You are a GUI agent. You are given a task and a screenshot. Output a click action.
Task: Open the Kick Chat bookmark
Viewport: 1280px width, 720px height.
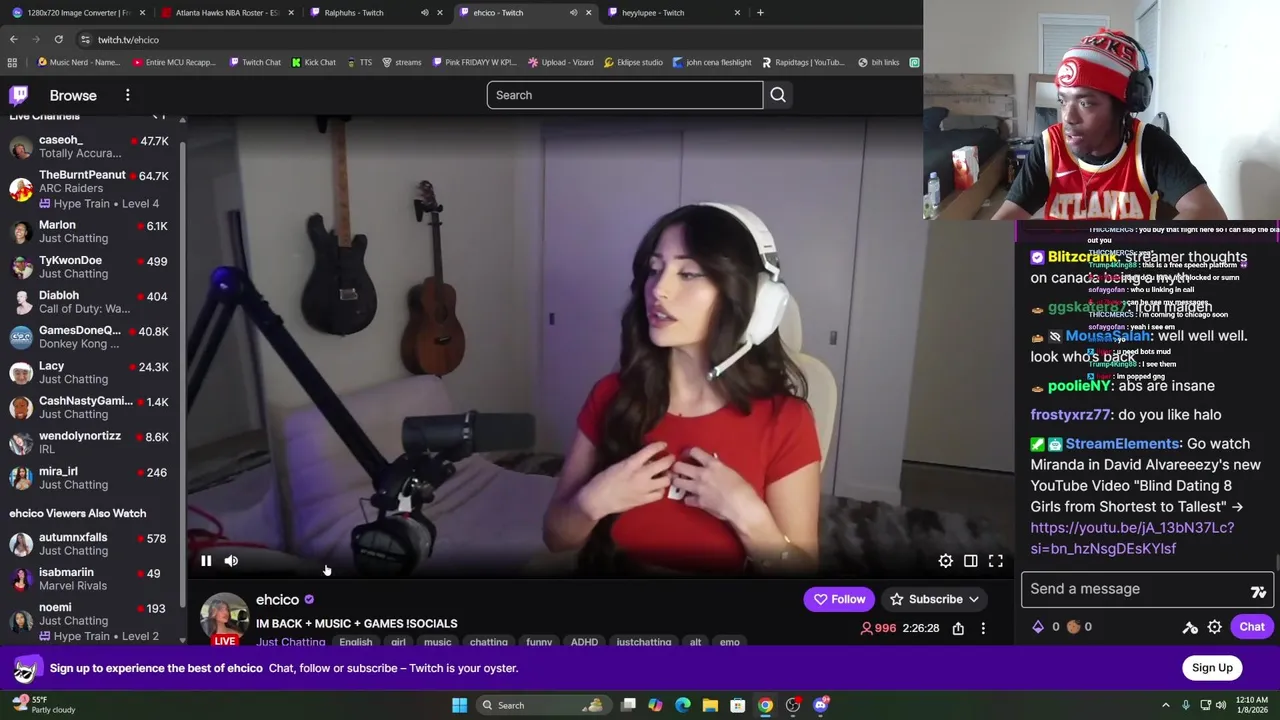(313, 62)
